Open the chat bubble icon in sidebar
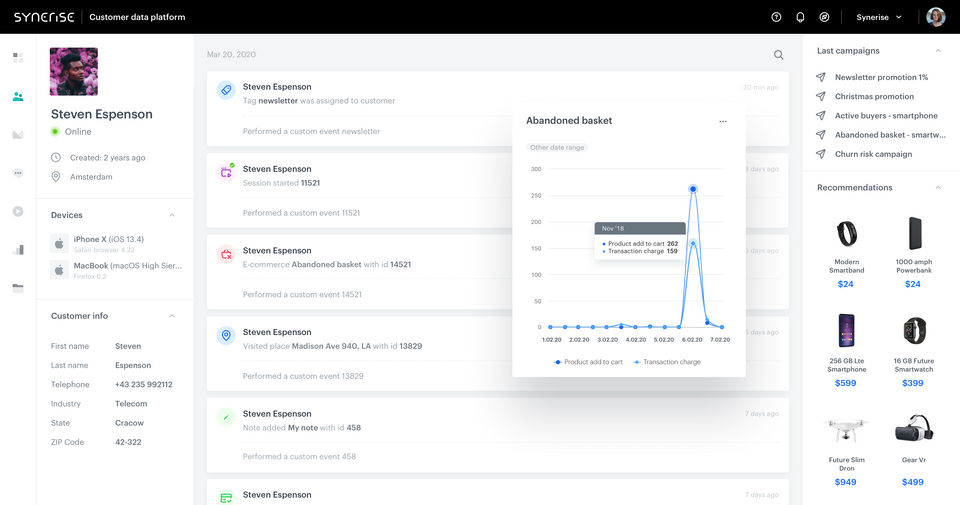960x505 pixels. 18,173
